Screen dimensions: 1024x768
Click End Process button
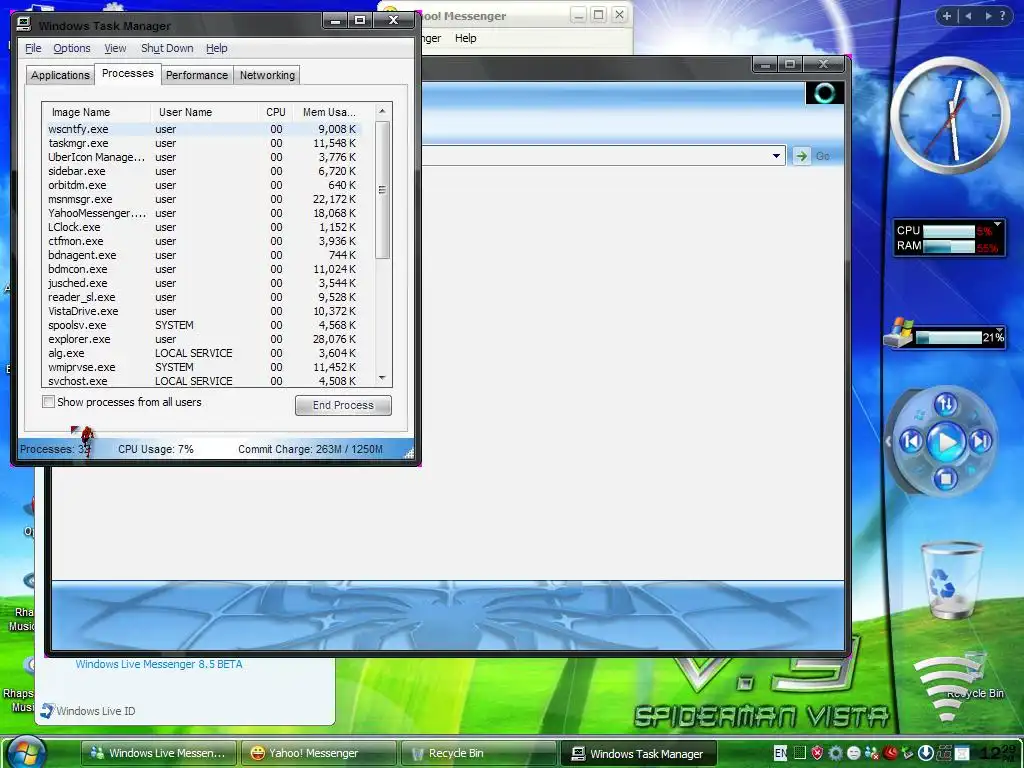(343, 405)
